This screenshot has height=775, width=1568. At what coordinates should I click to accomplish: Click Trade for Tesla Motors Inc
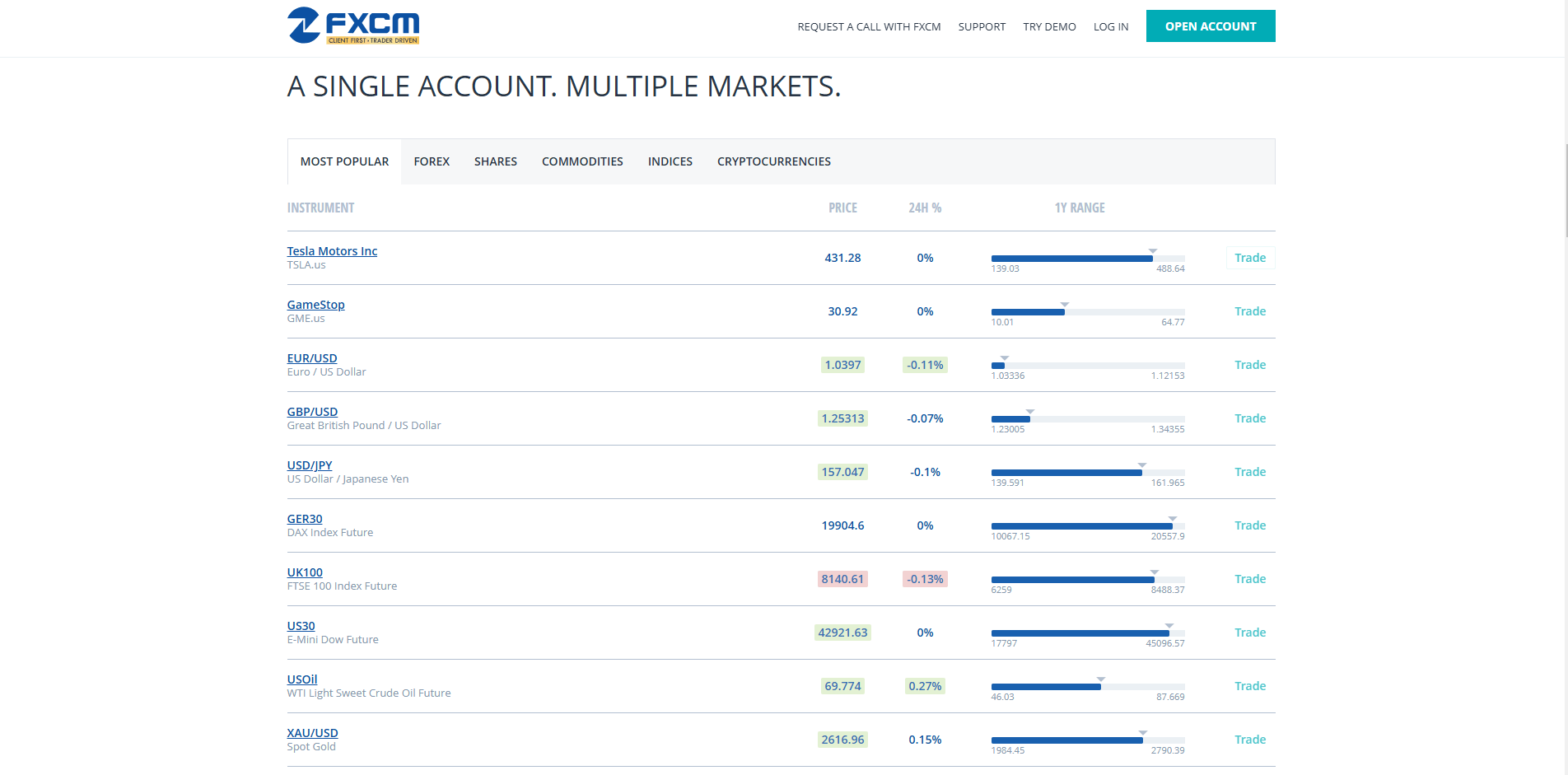[1250, 258]
